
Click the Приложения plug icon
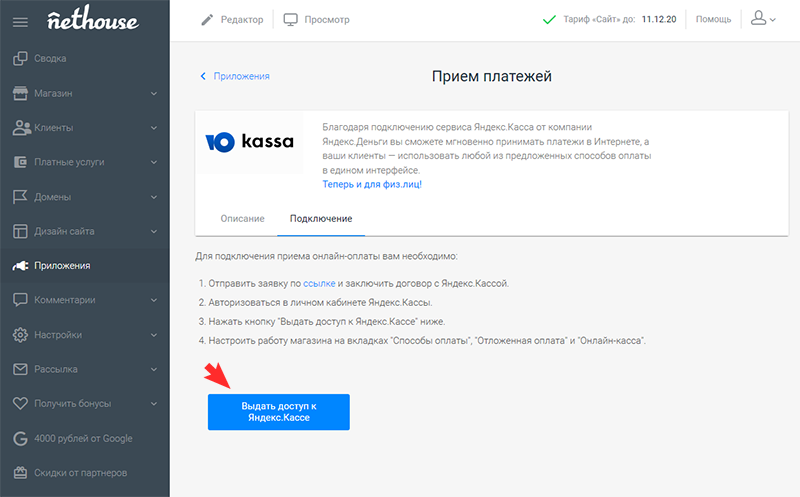click(x=20, y=265)
